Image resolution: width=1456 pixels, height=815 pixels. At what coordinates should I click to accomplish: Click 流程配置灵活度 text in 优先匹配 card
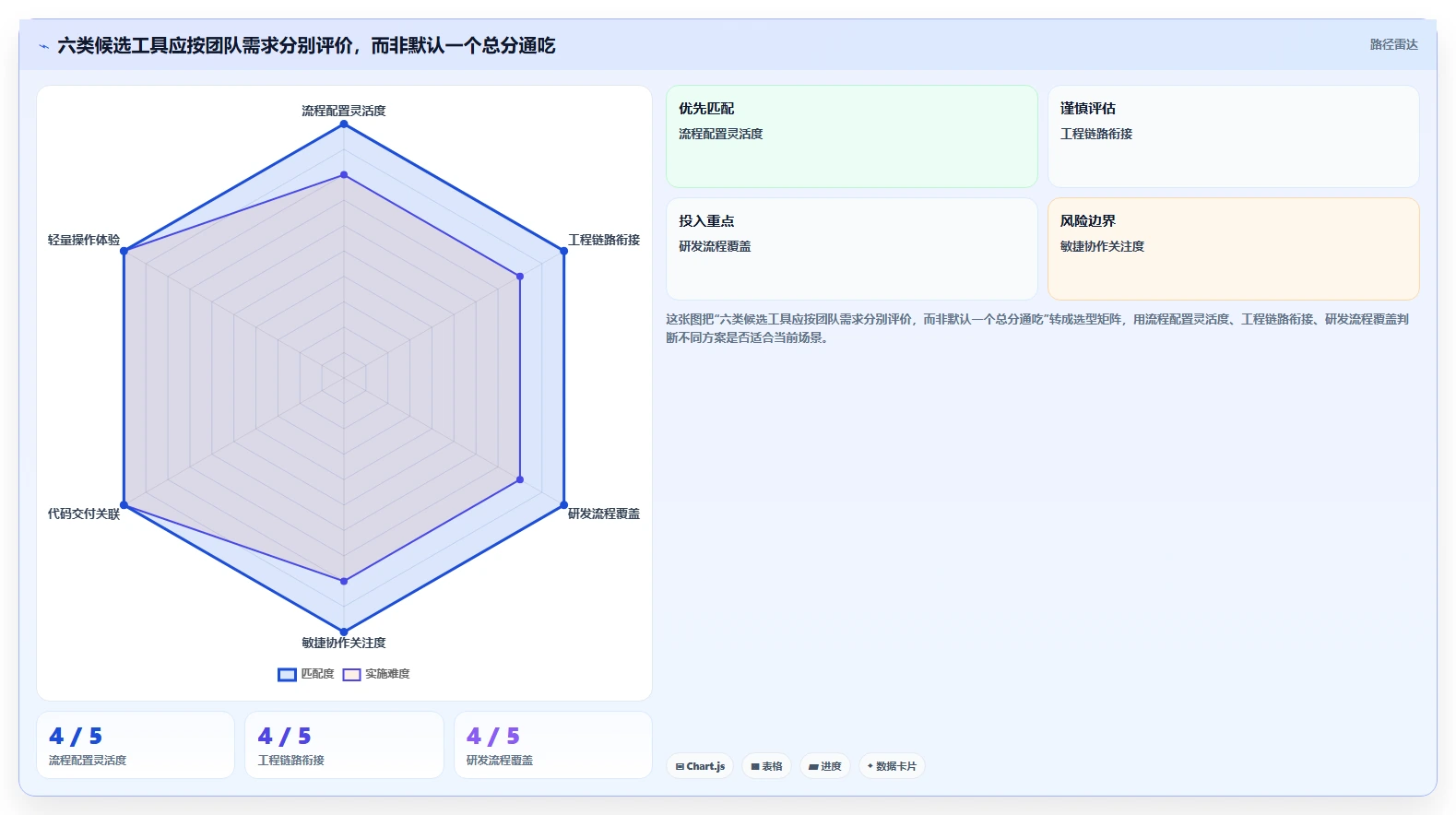pos(721,134)
